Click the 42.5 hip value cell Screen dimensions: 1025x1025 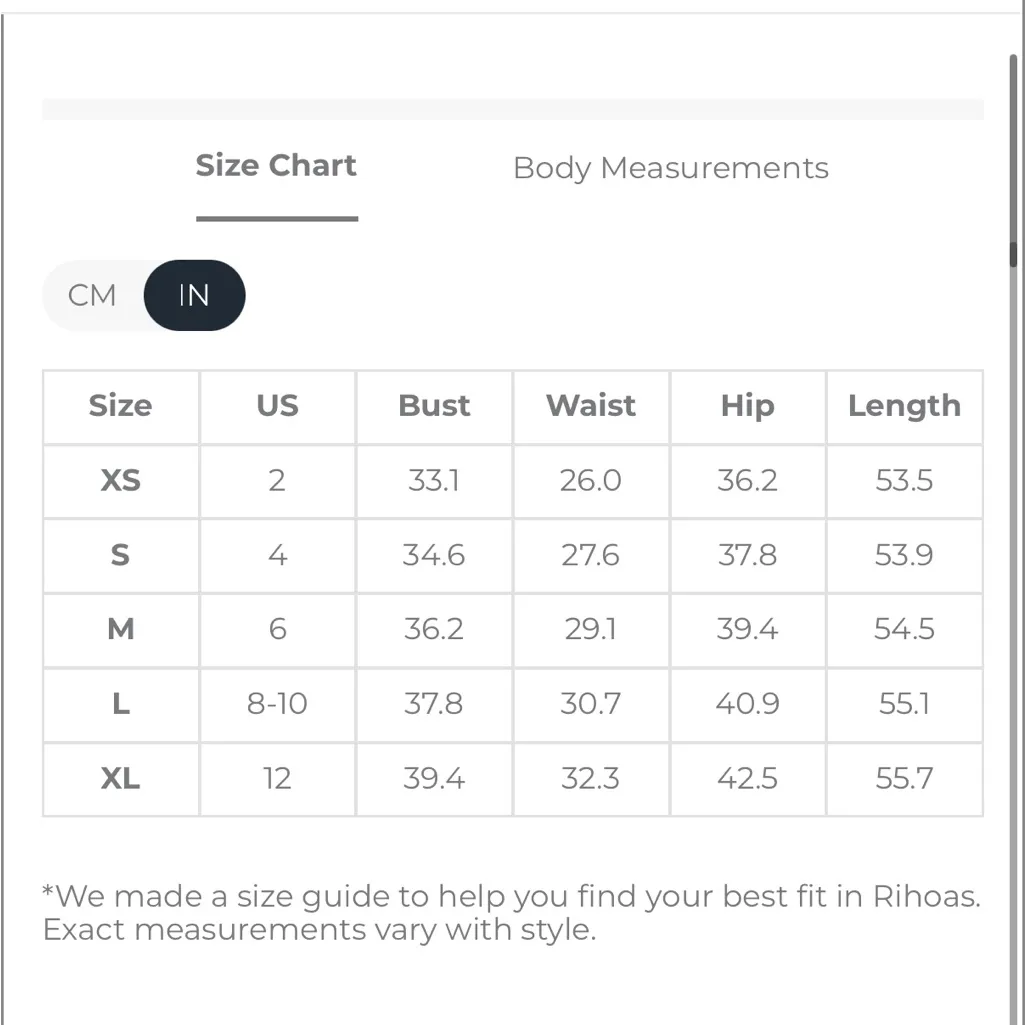pos(747,778)
